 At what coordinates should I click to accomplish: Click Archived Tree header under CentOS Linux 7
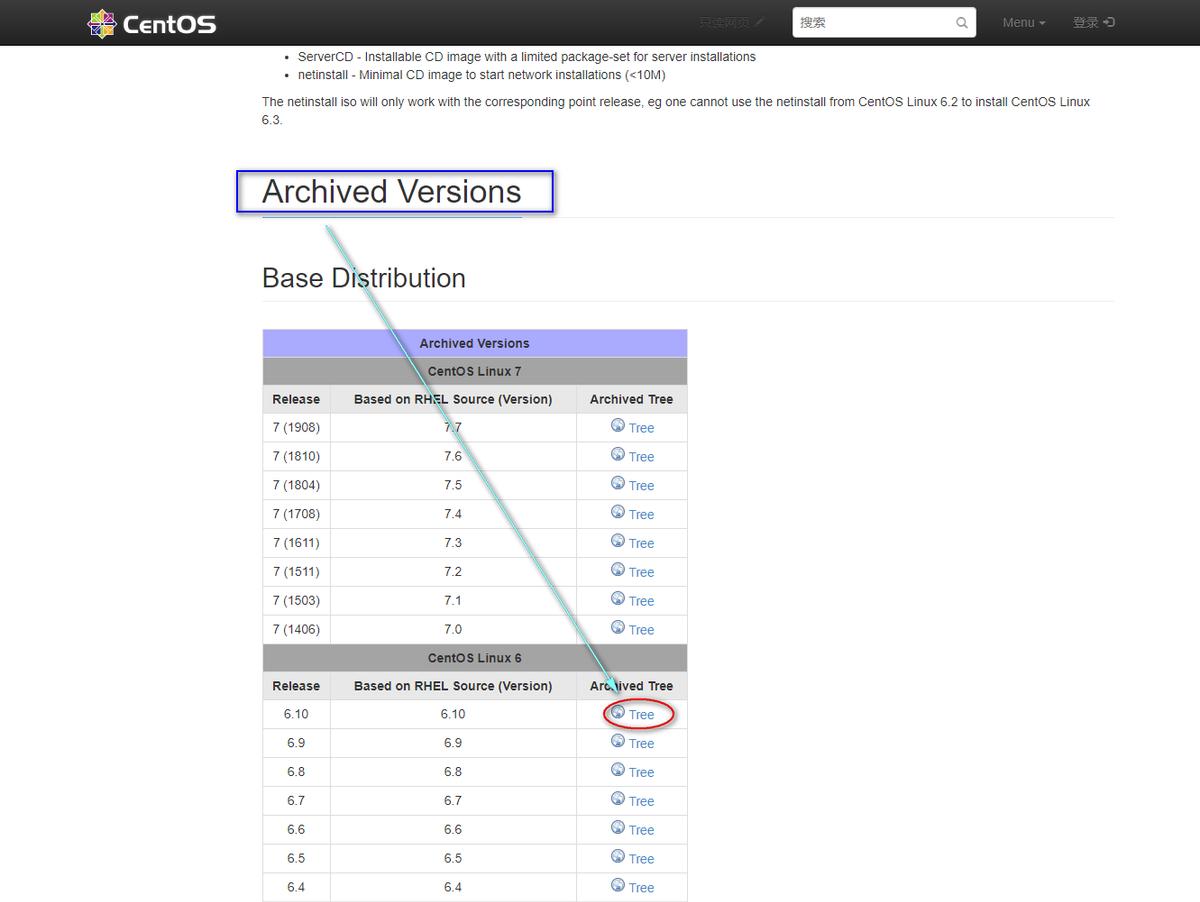(x=631, y=399)
